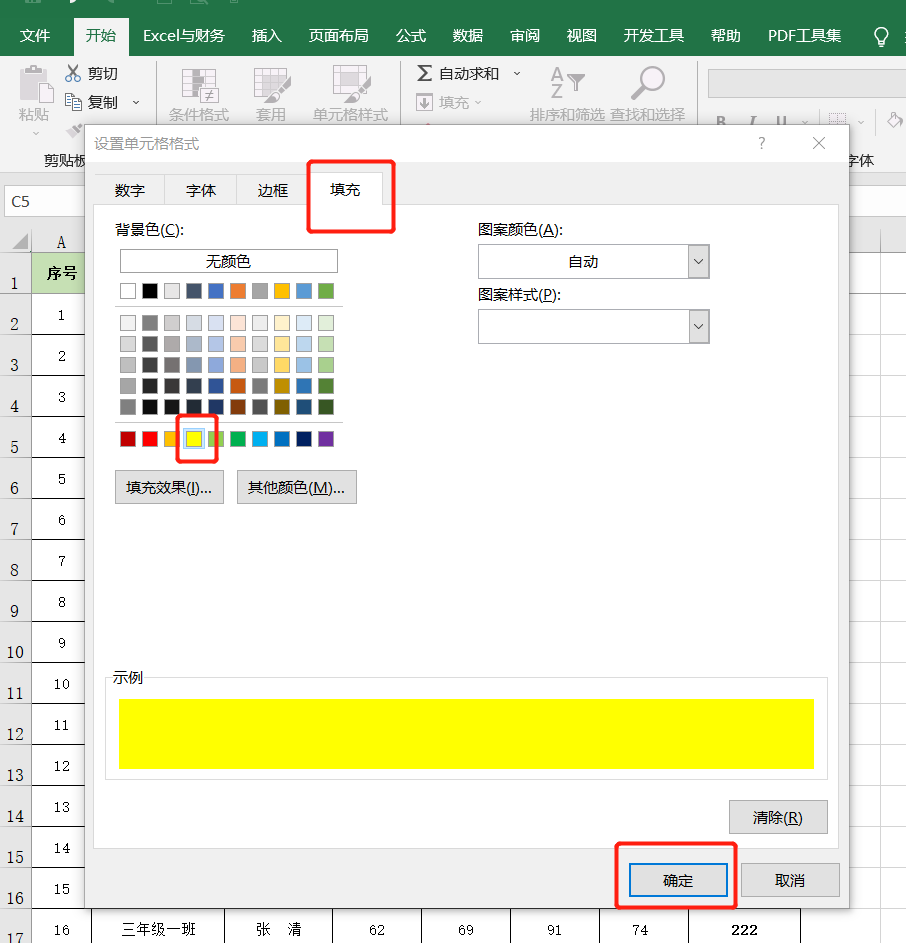Open the 数字 dialog tab
Screen dimensions: 906x943
coord(130,191)
